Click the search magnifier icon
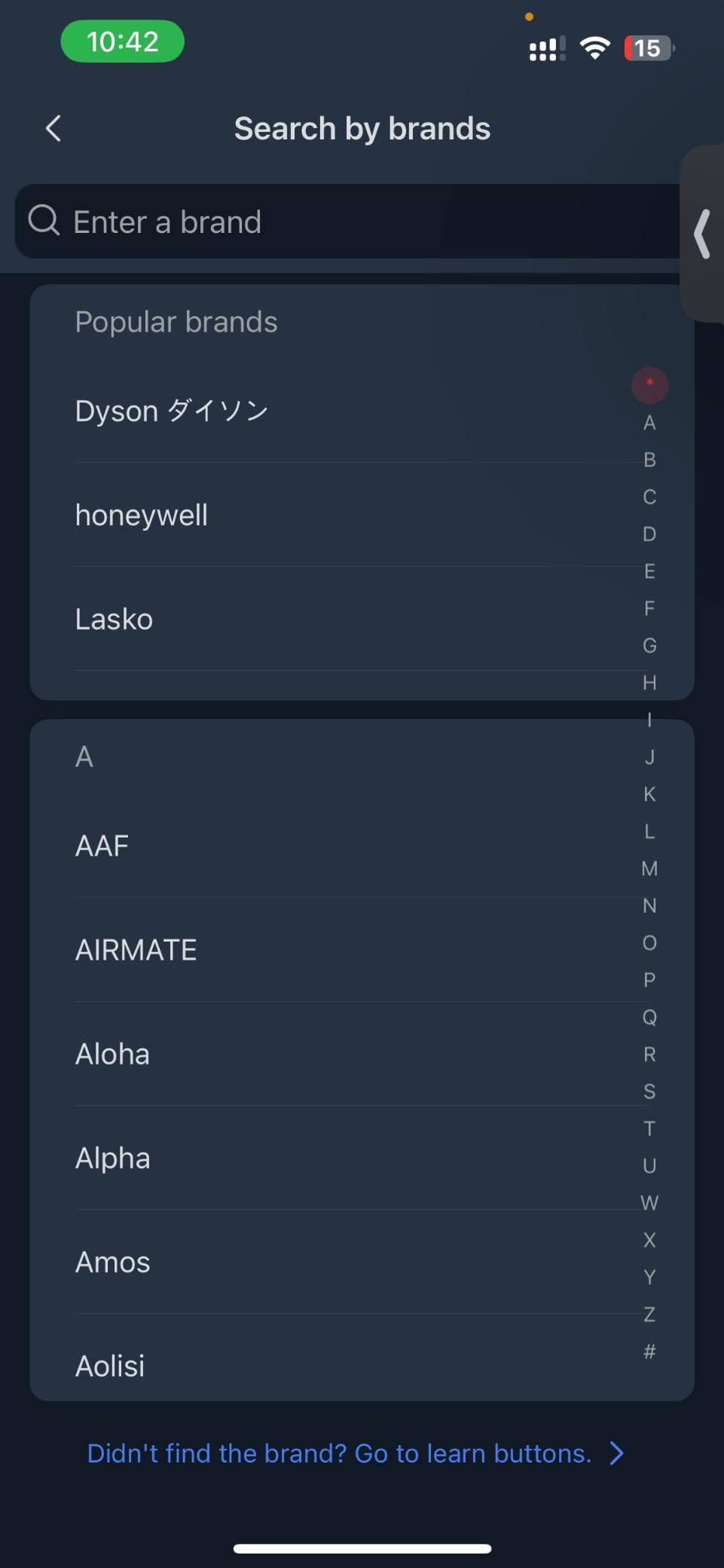This screenshot has height=1568, width=724. point(44,221)
